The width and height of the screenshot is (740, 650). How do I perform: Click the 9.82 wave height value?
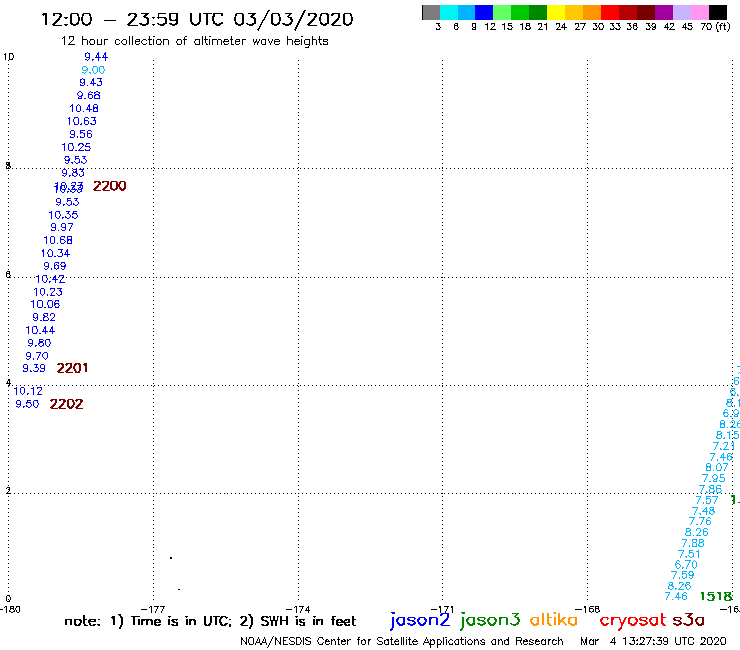coord(44,317)
